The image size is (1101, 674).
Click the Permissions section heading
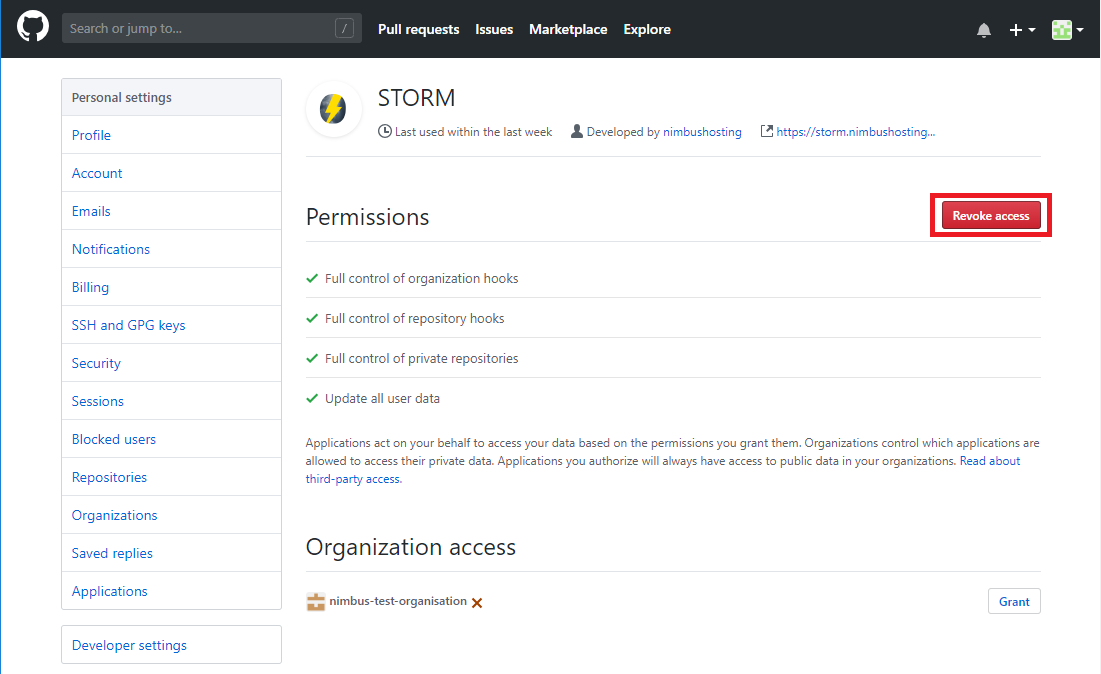(367, 217)
